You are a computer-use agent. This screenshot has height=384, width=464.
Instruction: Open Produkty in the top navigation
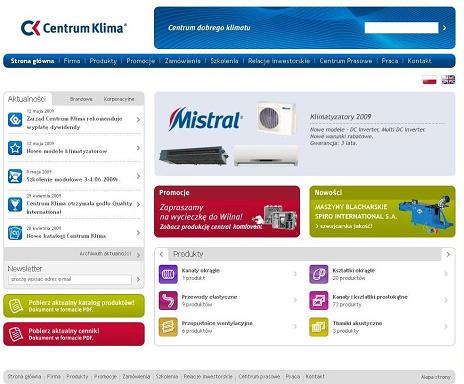[x=103, y=61]
